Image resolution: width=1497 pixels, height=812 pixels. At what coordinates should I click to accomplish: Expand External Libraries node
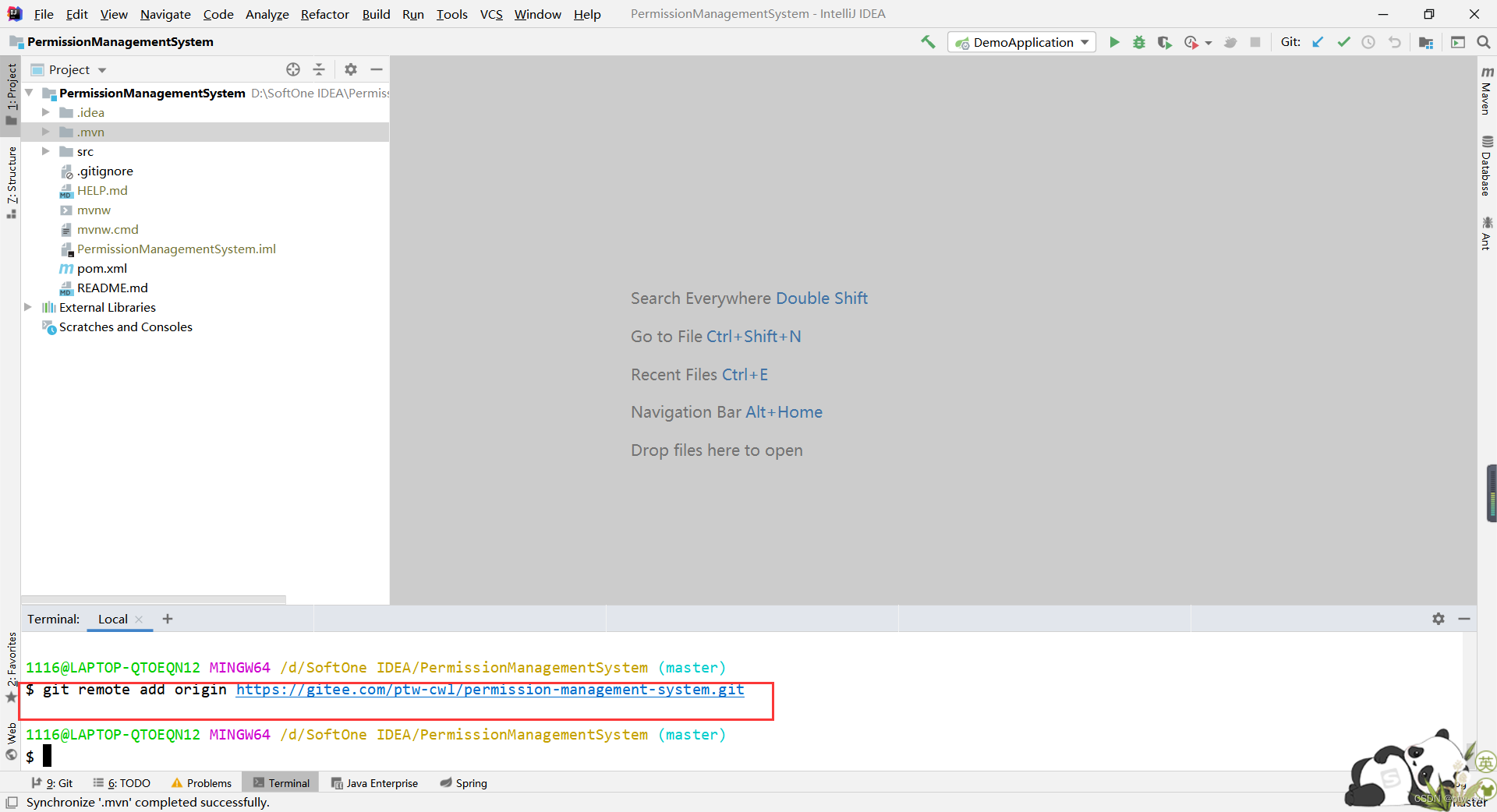coord(29,307)
